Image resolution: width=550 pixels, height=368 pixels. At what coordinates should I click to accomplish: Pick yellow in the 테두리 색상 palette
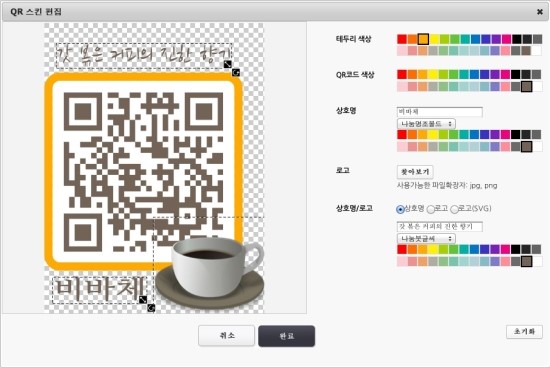pos(434,39)
